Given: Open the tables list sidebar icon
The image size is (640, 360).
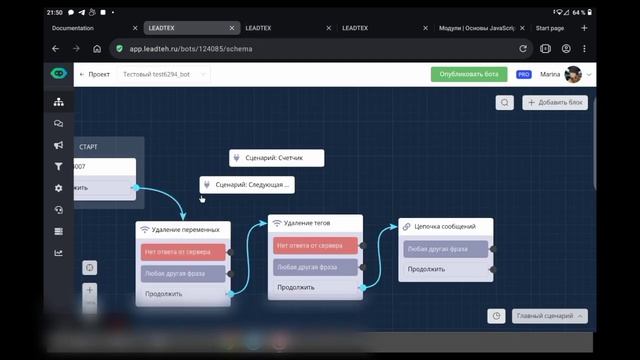Looking at the screenshot, I should (58, 231).
